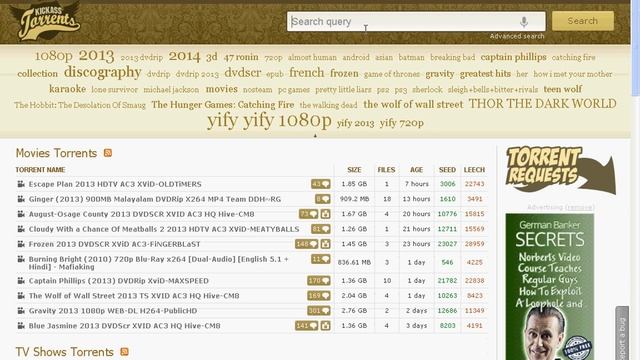The height and width of the screenshot is (360, 640).
Task: Click the Torrent Requests banner
Action: pos(560,170)
